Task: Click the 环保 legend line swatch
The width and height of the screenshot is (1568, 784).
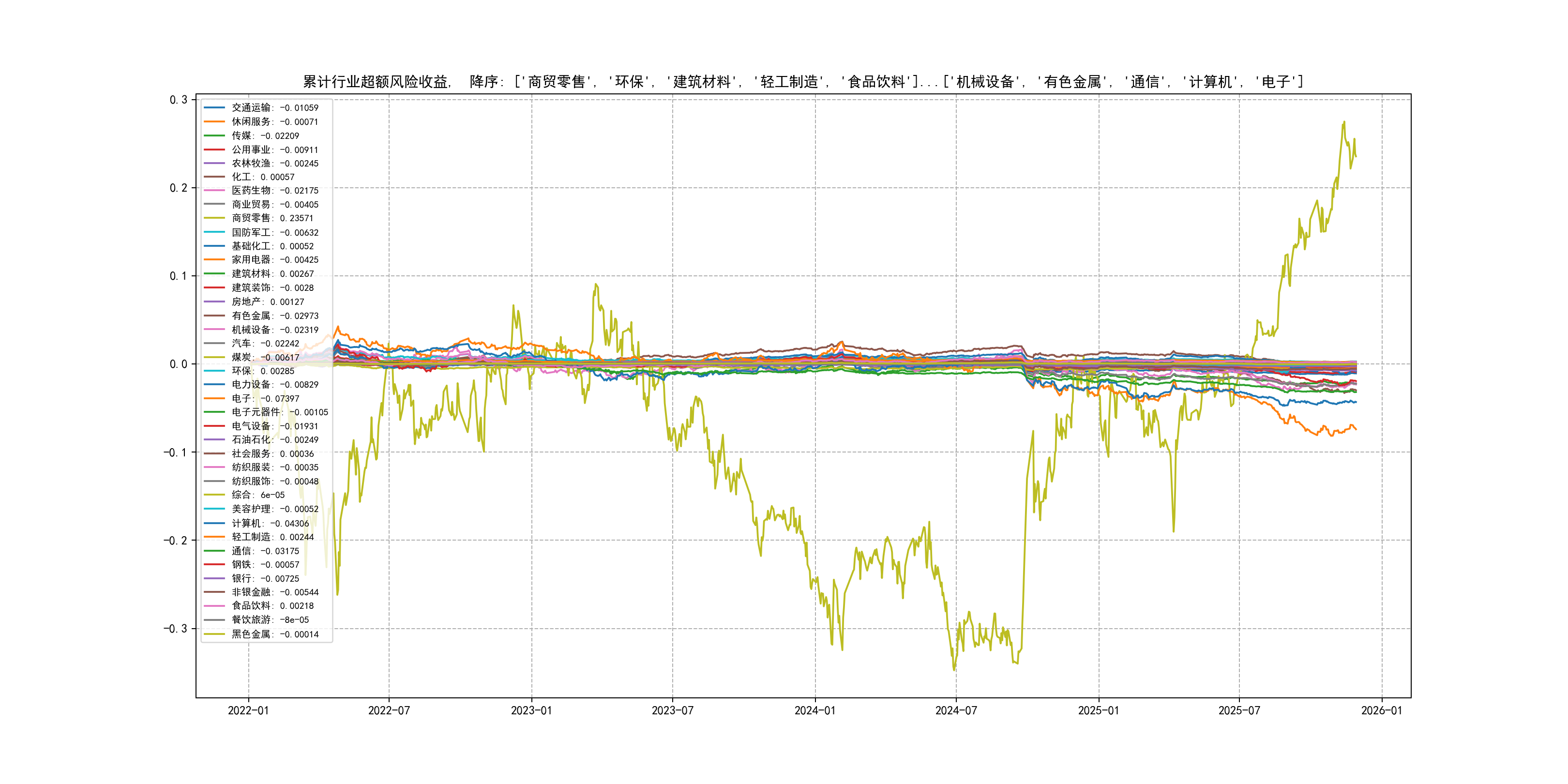Action: 214,371
